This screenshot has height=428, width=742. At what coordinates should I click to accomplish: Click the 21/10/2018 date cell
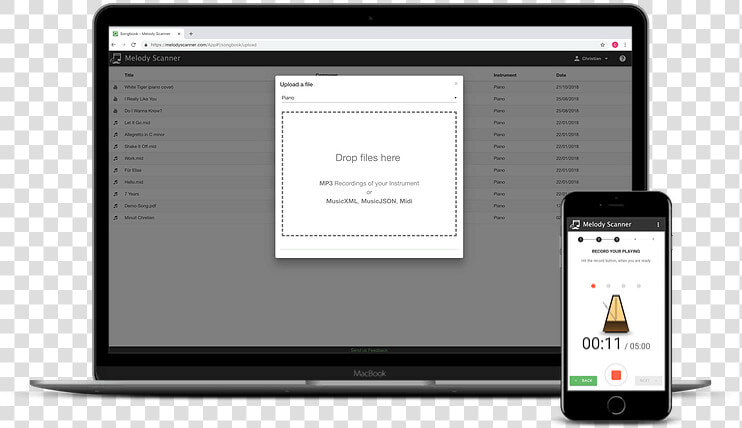(567, 87)
